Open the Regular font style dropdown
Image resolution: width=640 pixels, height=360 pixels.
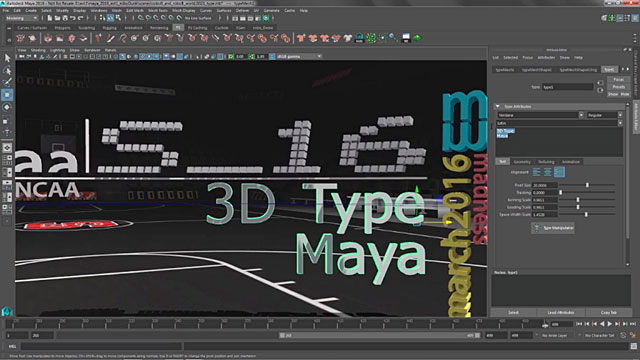(x=604, y=115)
